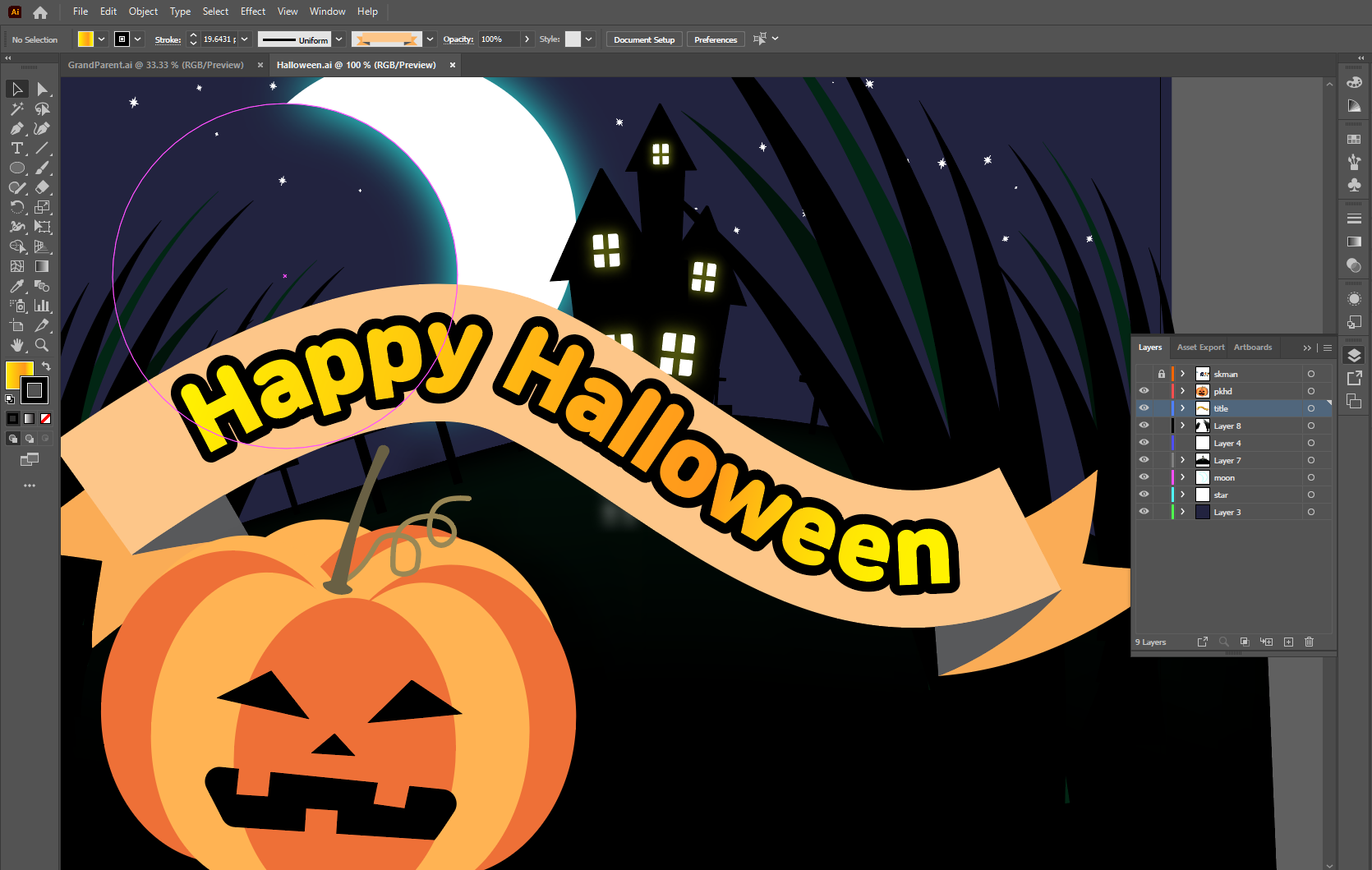Screen dimensions: 1372x870
Task: Hide the moon layer
Action: 1144,477
